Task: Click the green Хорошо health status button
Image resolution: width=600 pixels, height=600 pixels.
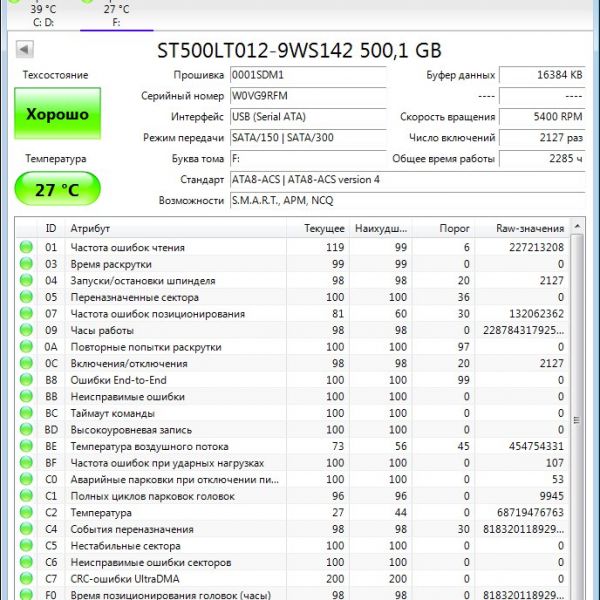Action: 57,114
